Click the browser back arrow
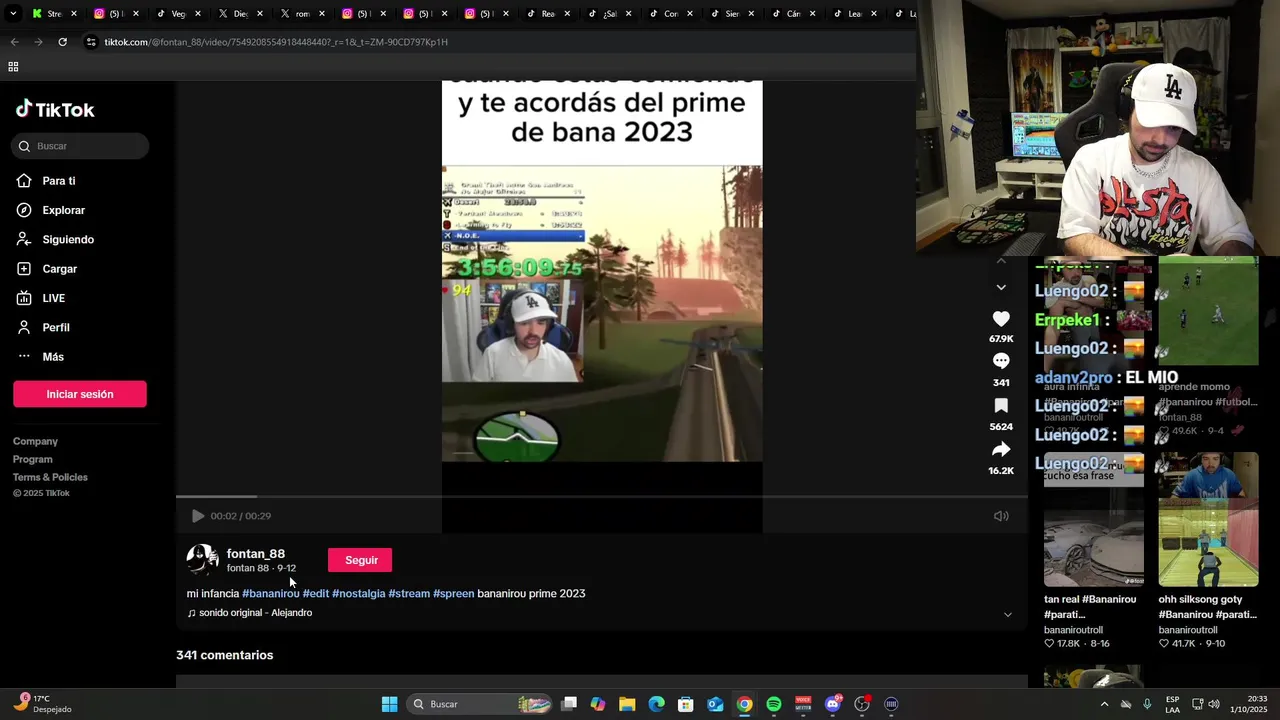Screen dimensions: 1280x720 tap(14, 42)
